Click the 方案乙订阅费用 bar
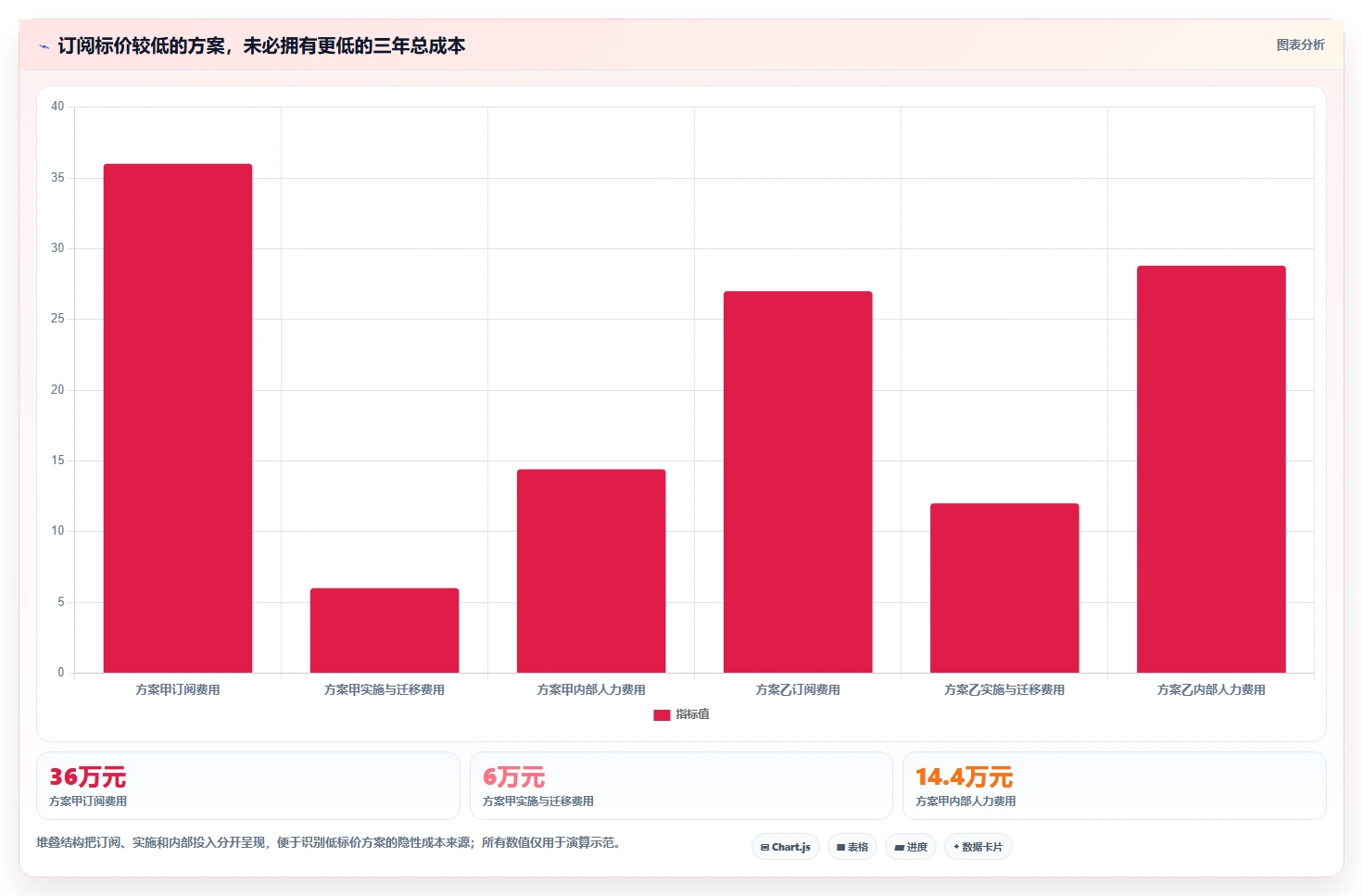Image resolution: width=1363 pixels, height=896 pixels. tap(798, 482)
